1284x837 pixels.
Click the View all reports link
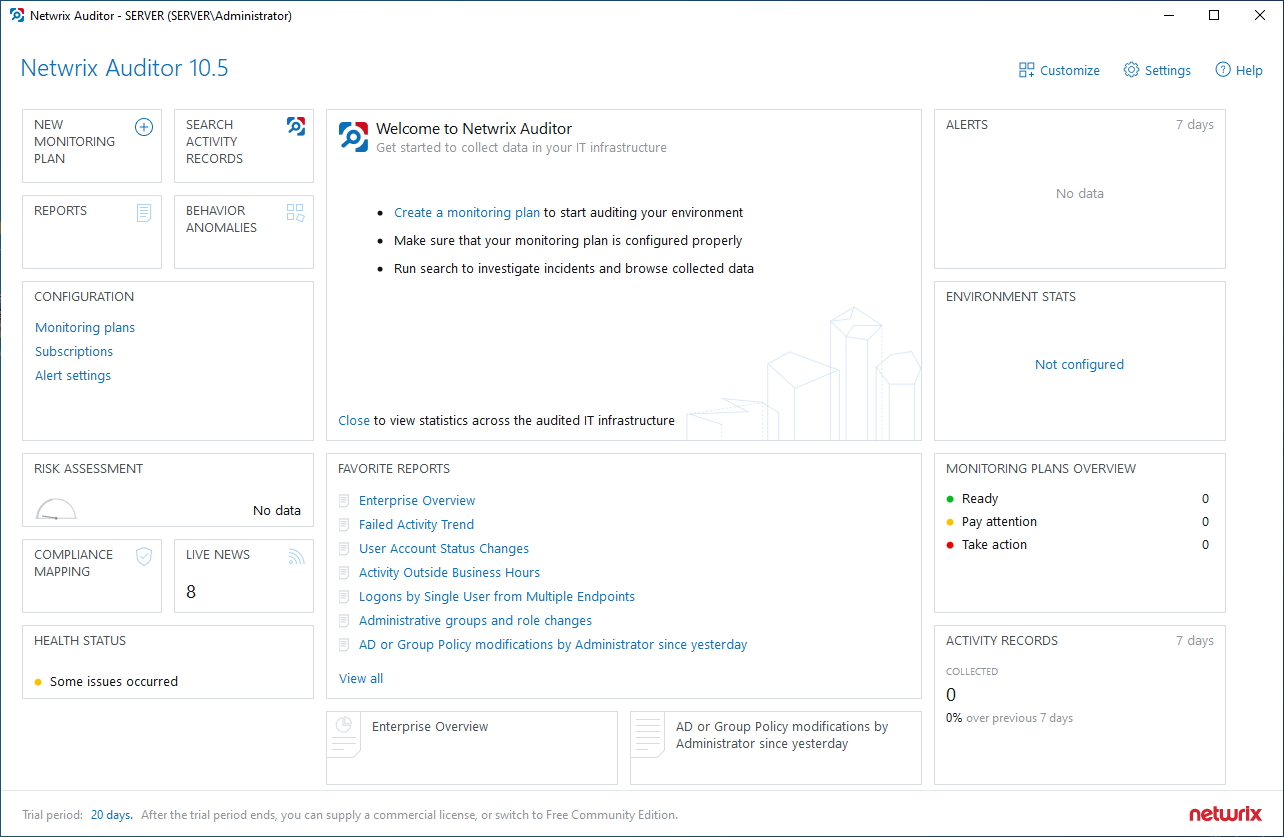tap(361, 678)
